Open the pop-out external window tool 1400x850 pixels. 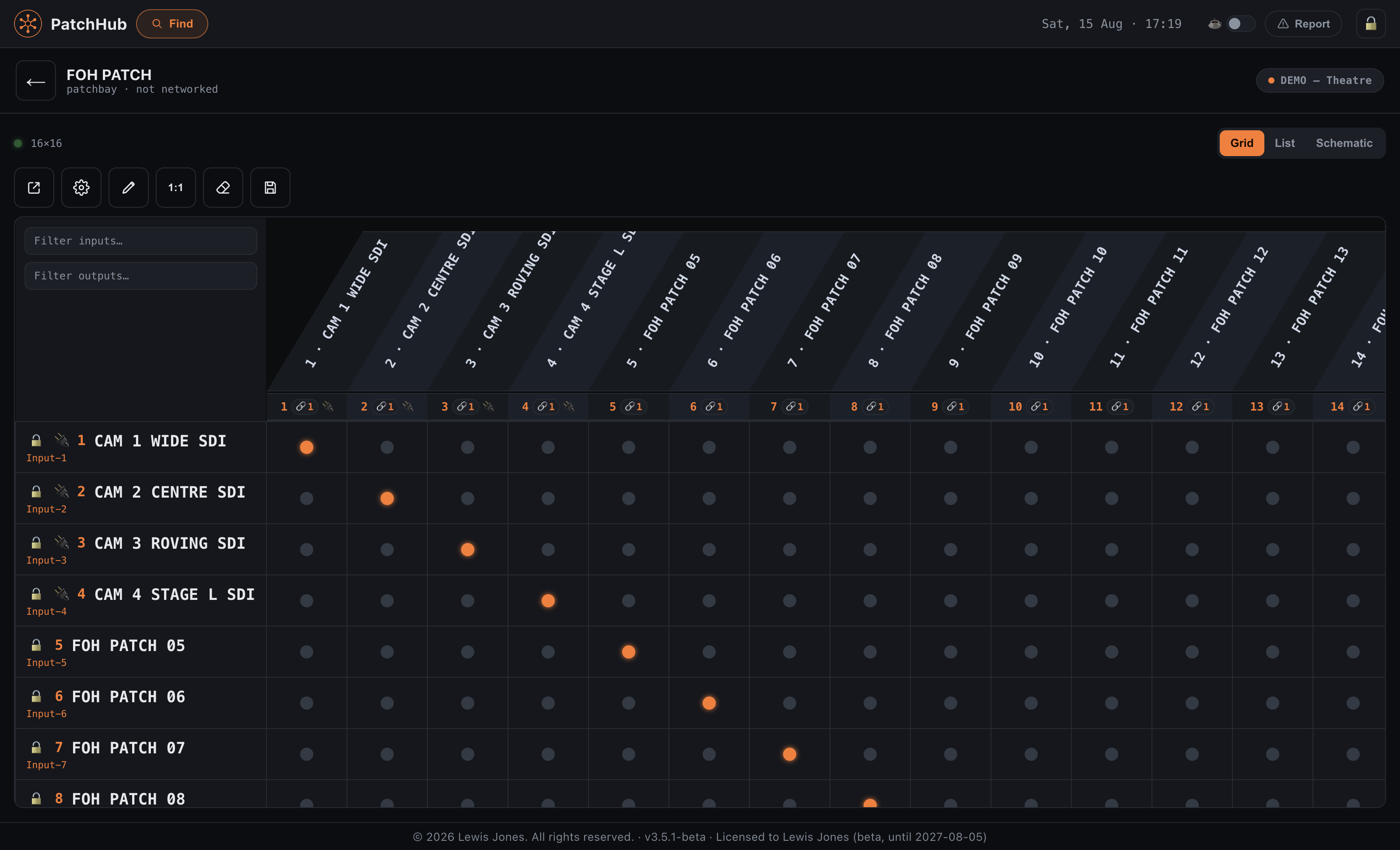point(34,188)
